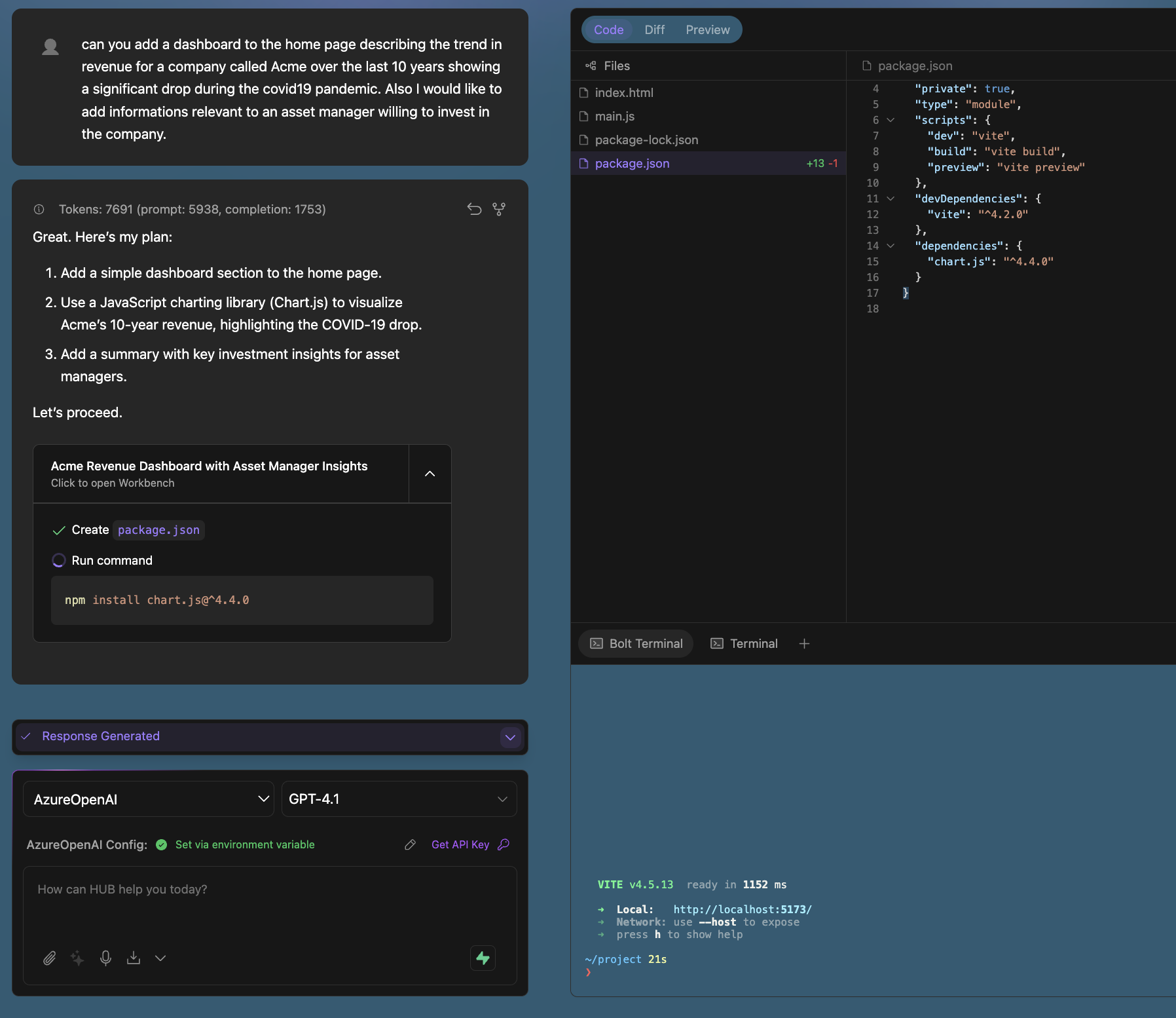The width and height of the screenshot is (1176, 1018).
Task: Fold the scripts block at line 6
Action: point(891,121)
